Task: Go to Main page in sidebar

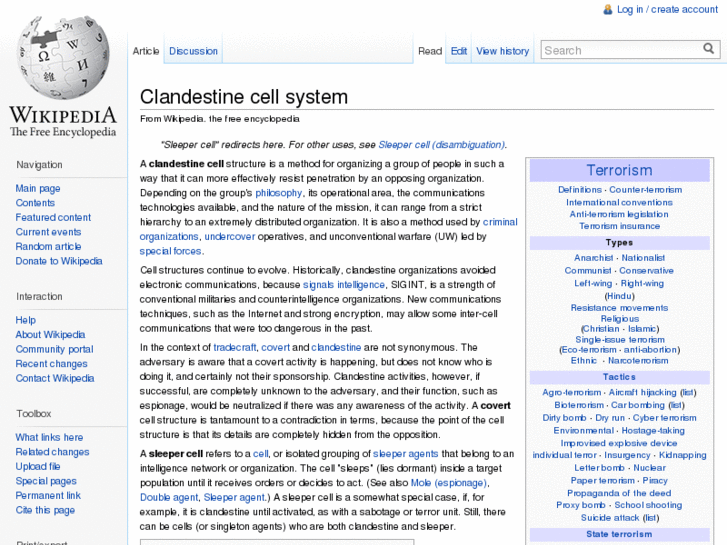Action: tap(38, 188)
